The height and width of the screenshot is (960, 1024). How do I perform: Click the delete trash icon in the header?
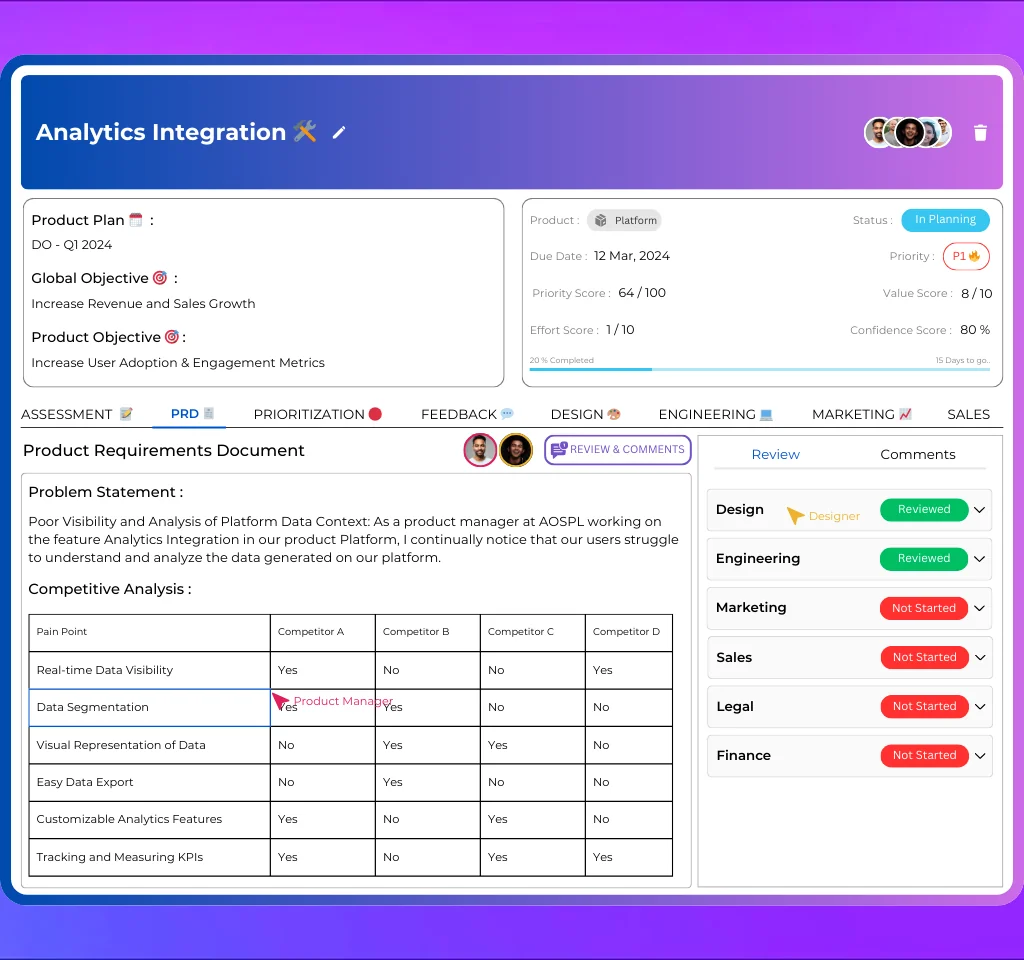click(979, 131)
